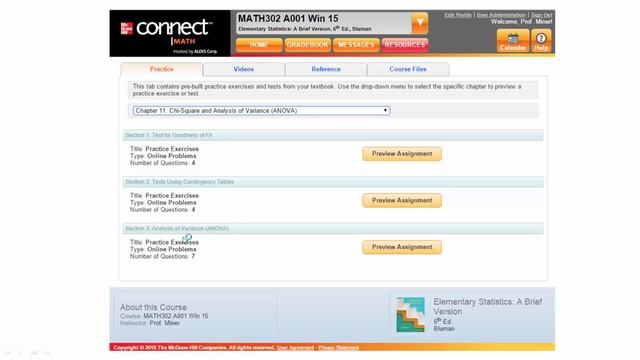The image size is (640, 360).
Task: Switch to the Practice tab
Action: point(162,69)
